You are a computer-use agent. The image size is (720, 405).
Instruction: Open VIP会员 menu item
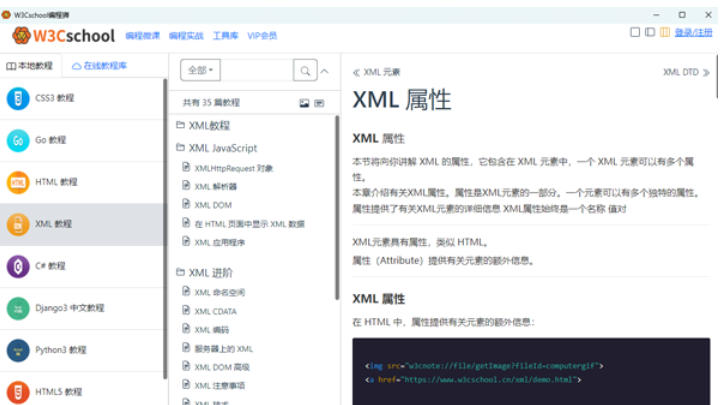[262, 36]
